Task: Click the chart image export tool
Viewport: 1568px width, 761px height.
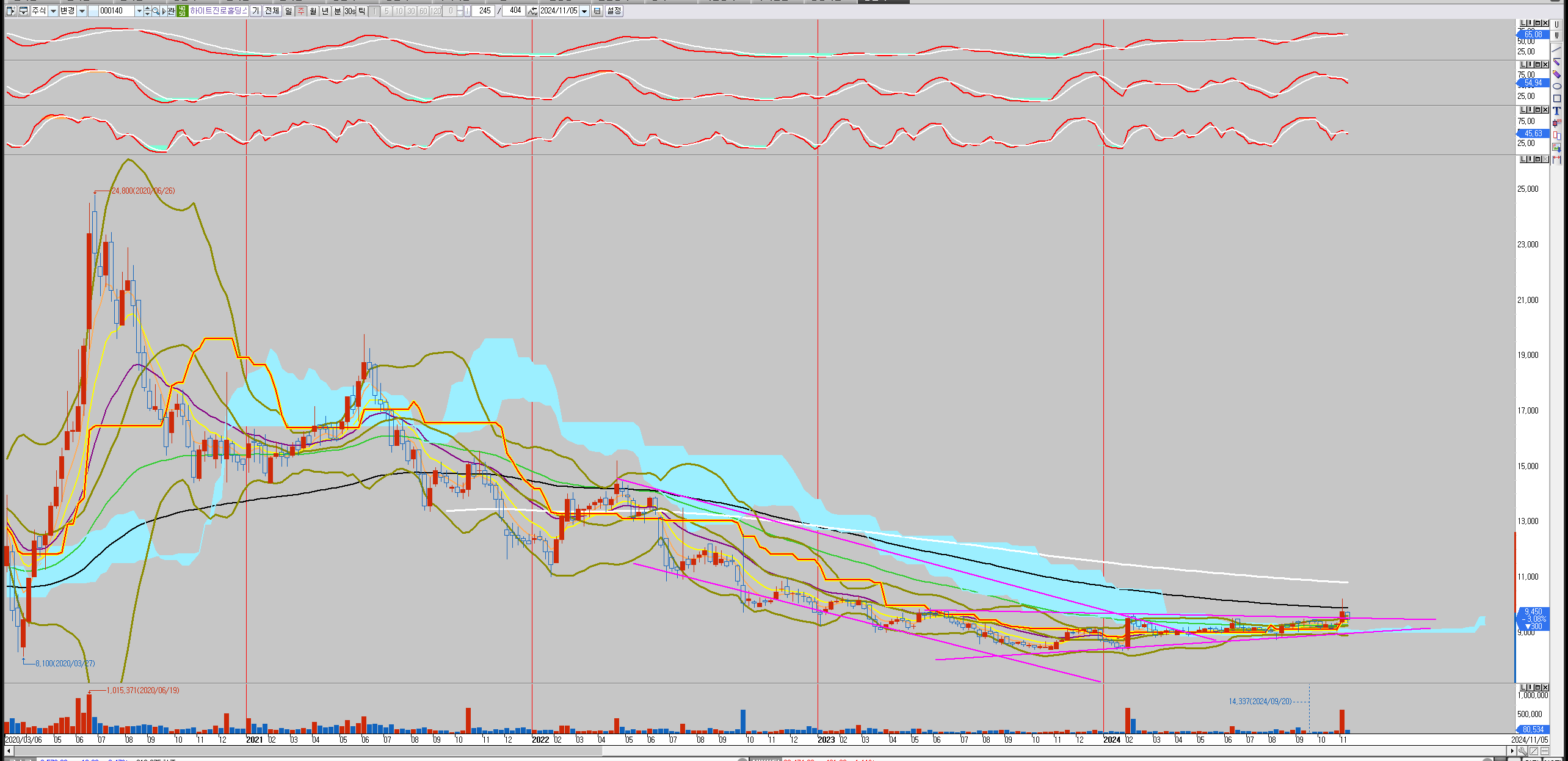Action: tap(1556, 147)
